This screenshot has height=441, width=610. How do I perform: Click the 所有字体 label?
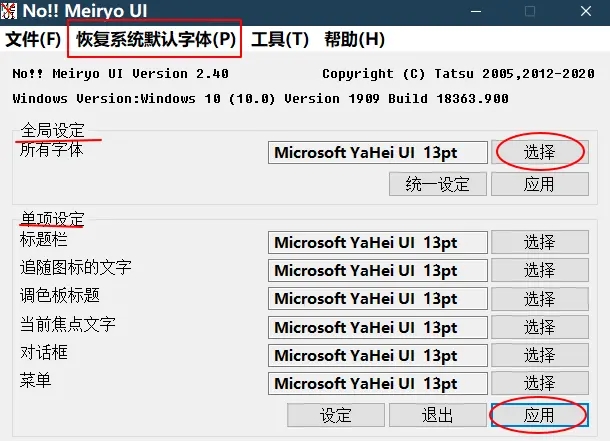click(x=51, y=150)
